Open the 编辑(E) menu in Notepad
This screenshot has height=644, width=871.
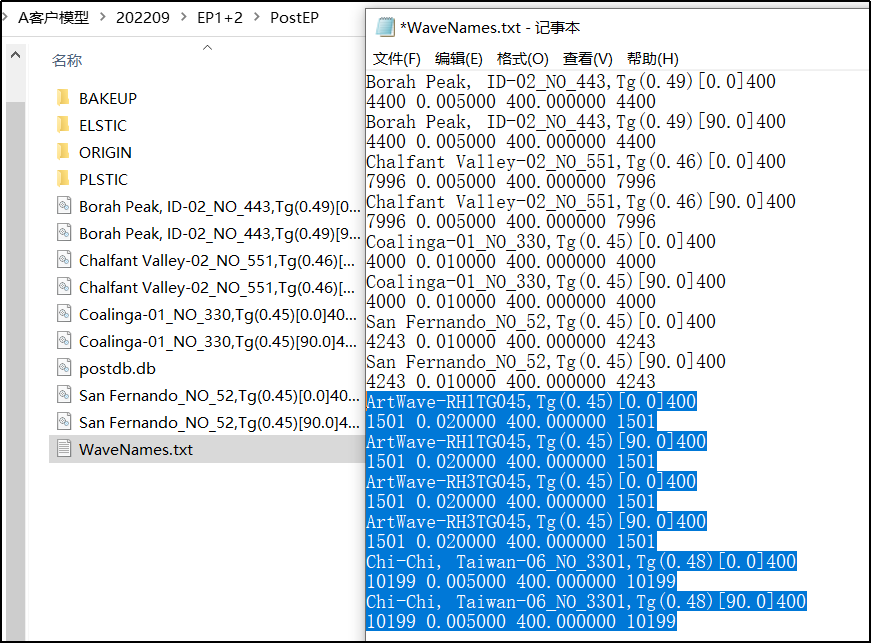(x=458, y=59)
